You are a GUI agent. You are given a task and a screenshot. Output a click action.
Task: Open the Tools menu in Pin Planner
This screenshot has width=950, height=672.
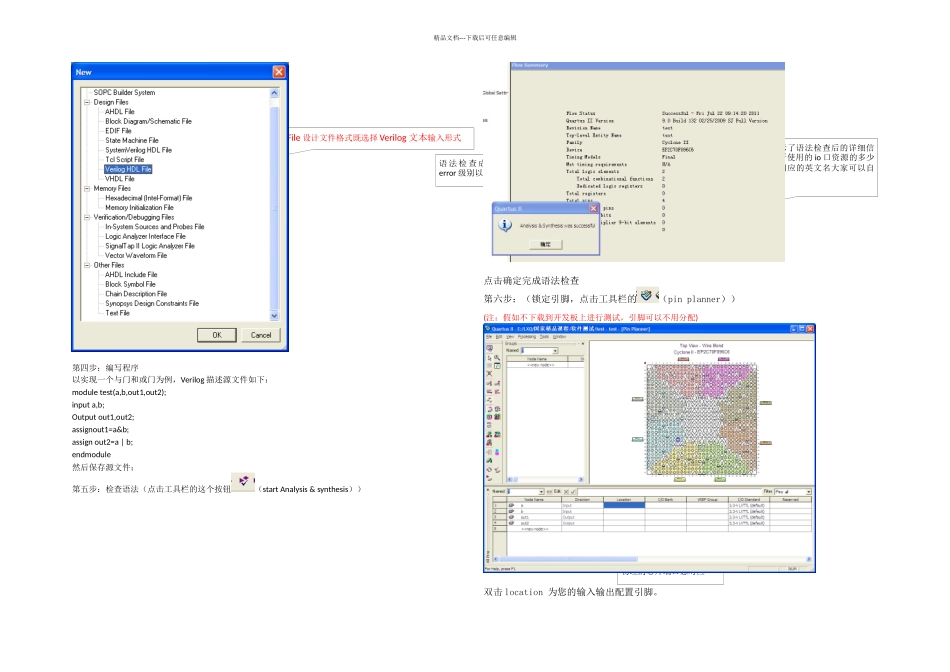(544, 337)
